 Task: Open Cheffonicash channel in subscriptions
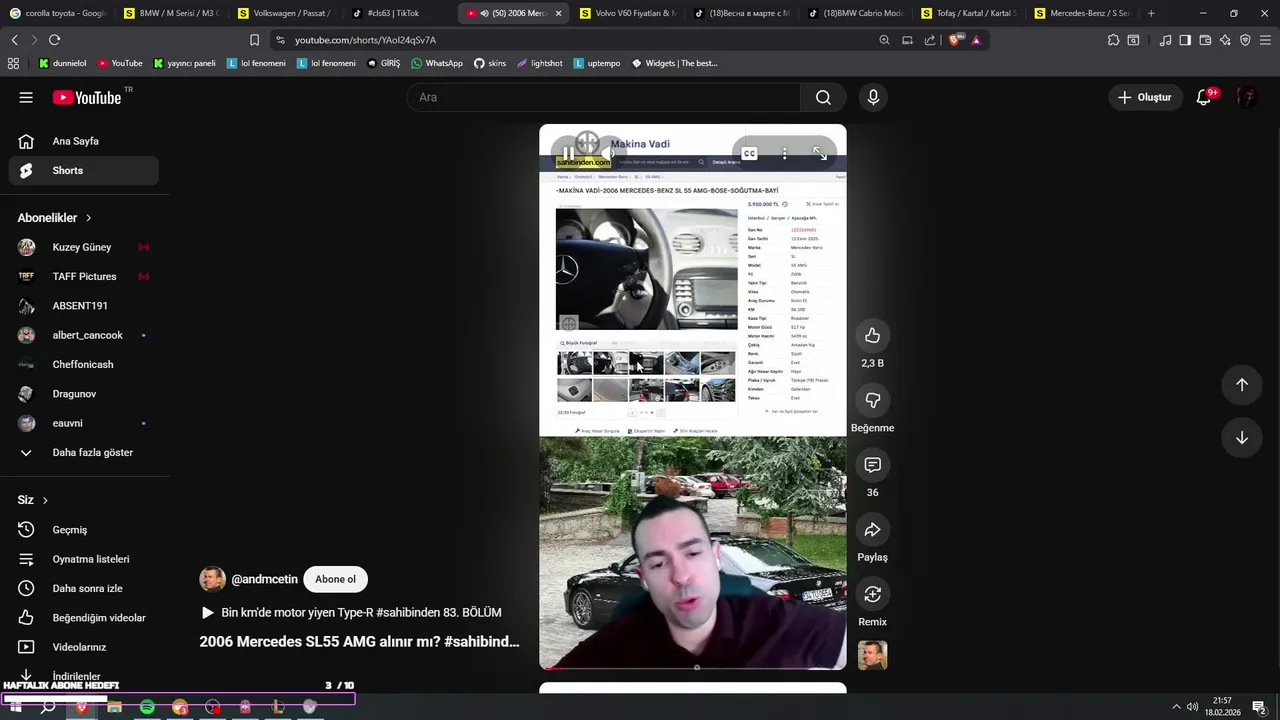(x=84, y=364)
